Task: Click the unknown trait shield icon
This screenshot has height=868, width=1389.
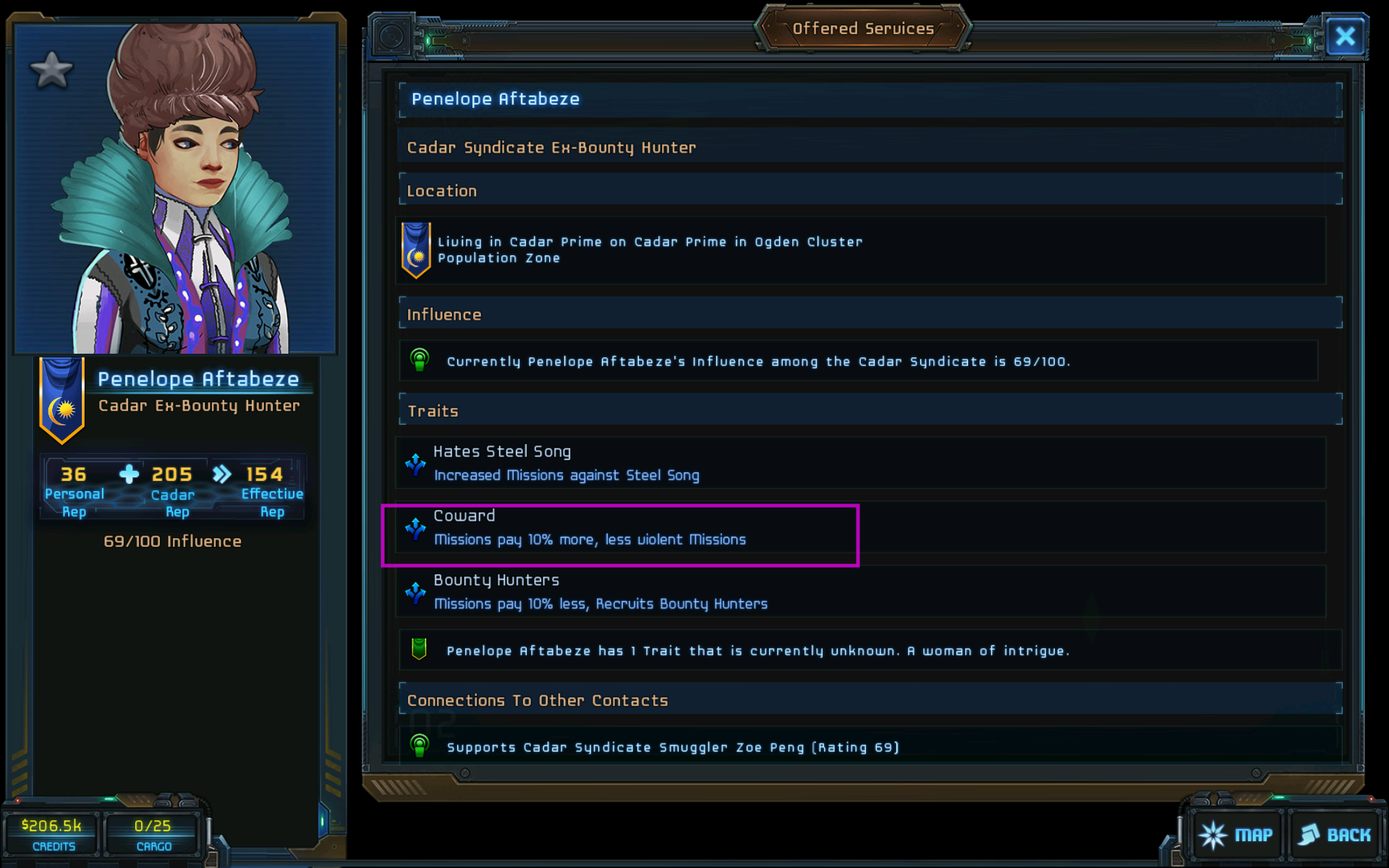Action: pos(419,649)
